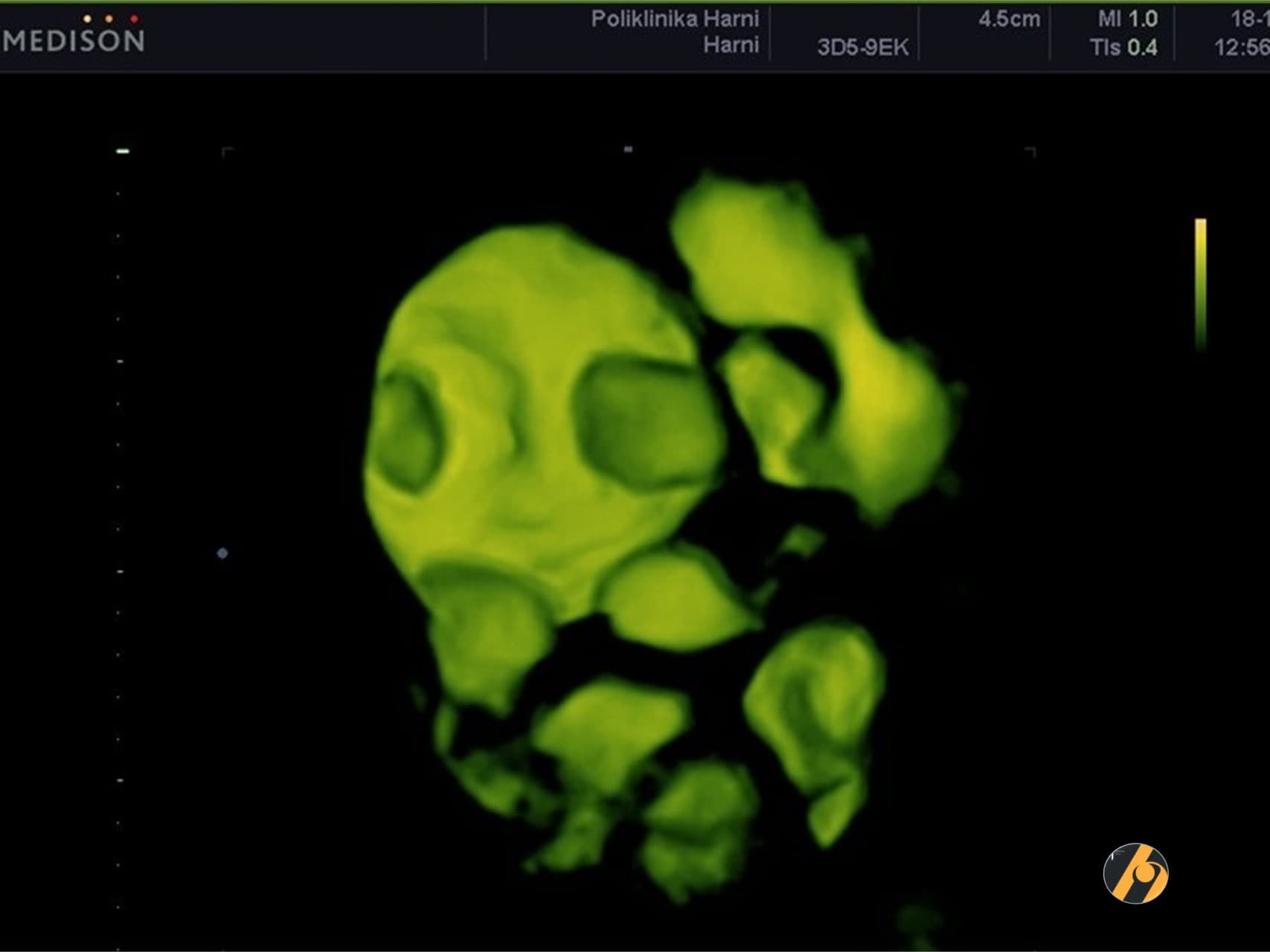Click the MEDISON logo
This screenshot has width=1270, height=952.
[73, 41]
